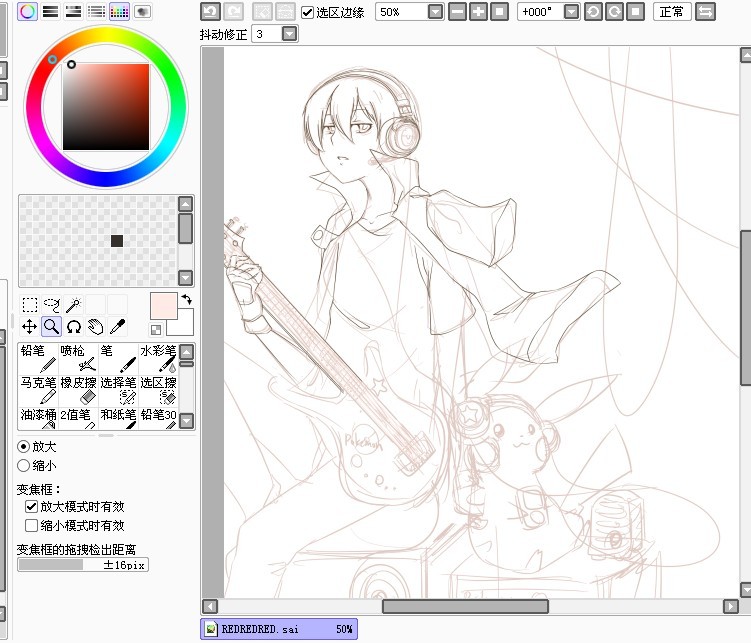Toggle the custom swatches panel
The width and height of the screenshot is (751, 643).
tap(119, 11)
